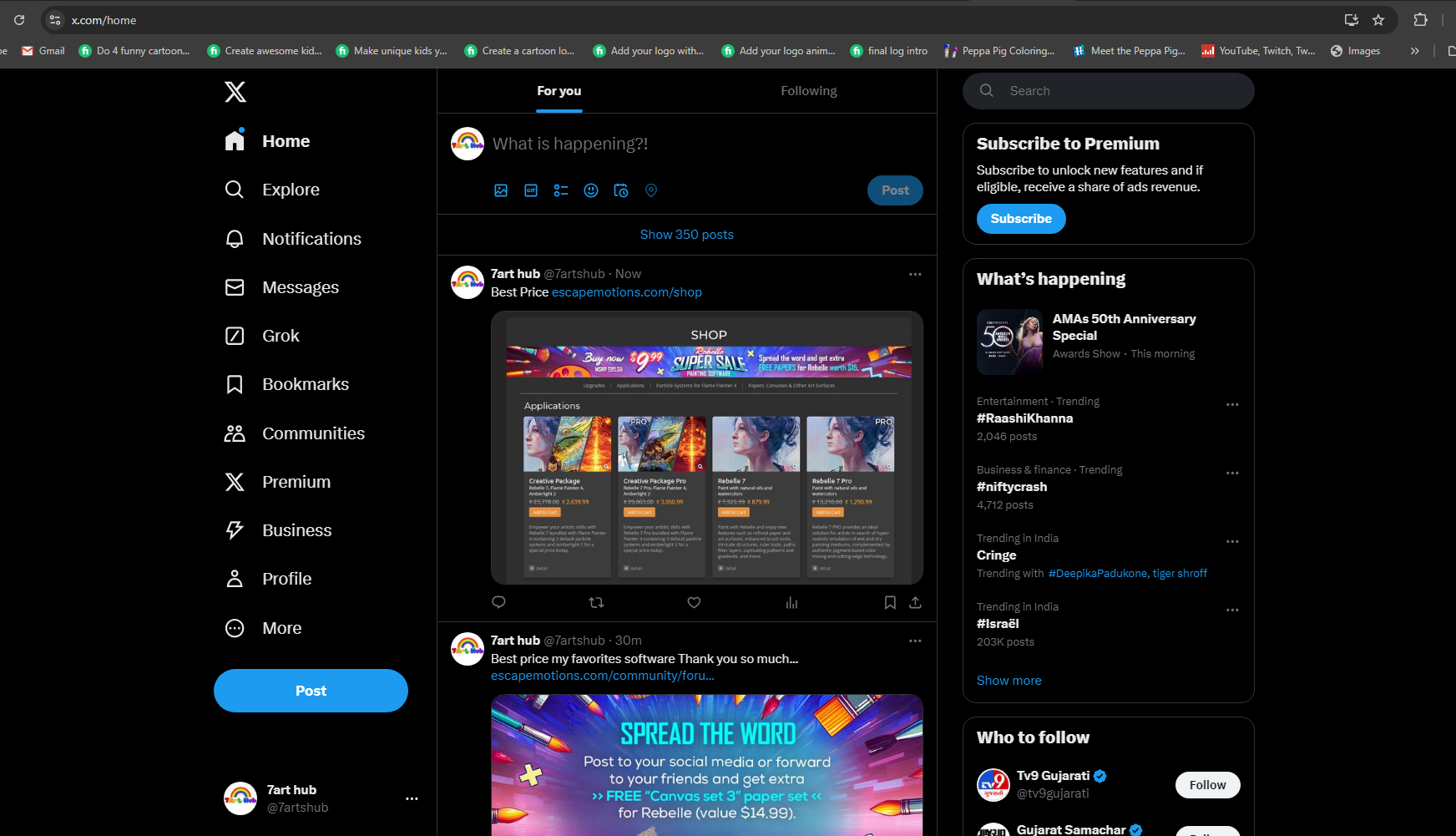Open Premium in the sidebar
Screen dimensions: 1456x836
[278, 482]
